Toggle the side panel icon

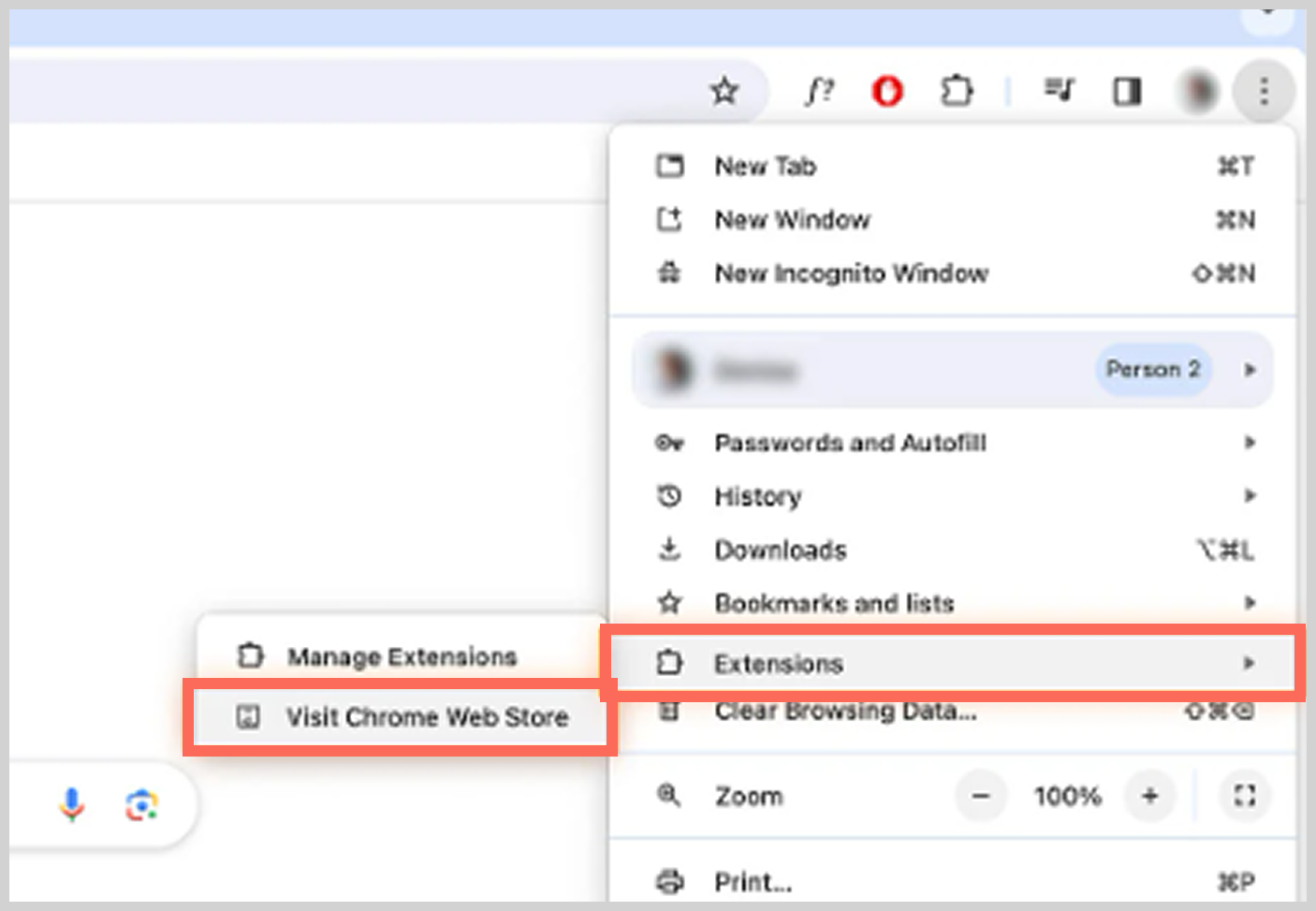click(x=1127, y=92)
